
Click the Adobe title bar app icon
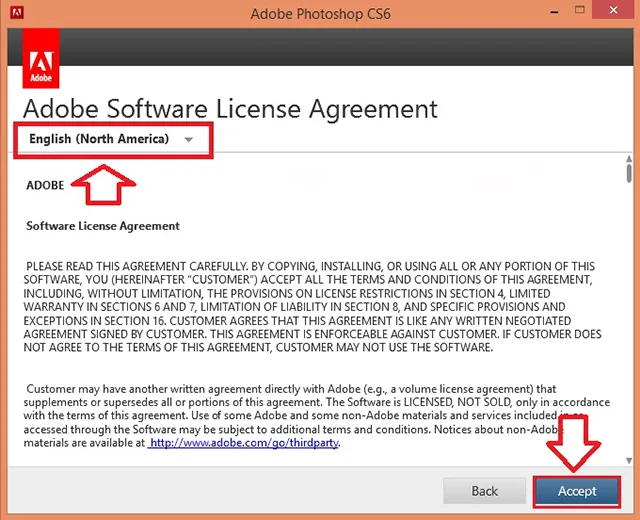click(17, 13)
